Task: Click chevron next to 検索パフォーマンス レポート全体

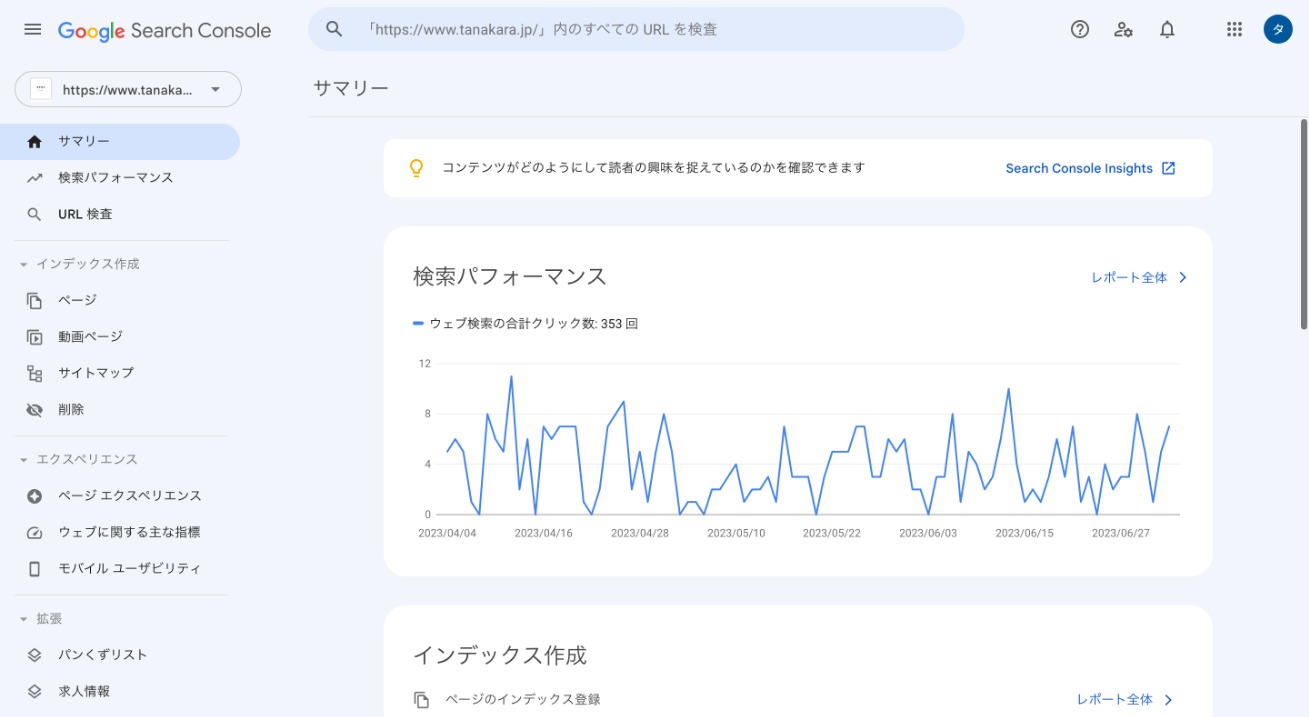Action: 1183,278
